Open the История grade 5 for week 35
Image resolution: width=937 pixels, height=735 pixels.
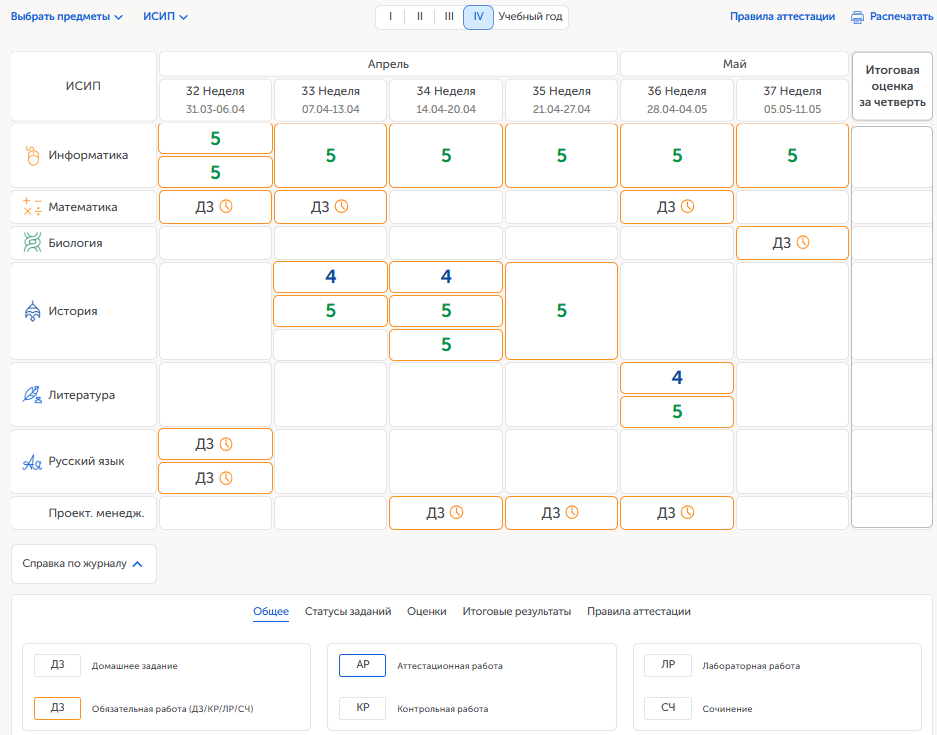[x=561, y=311]
